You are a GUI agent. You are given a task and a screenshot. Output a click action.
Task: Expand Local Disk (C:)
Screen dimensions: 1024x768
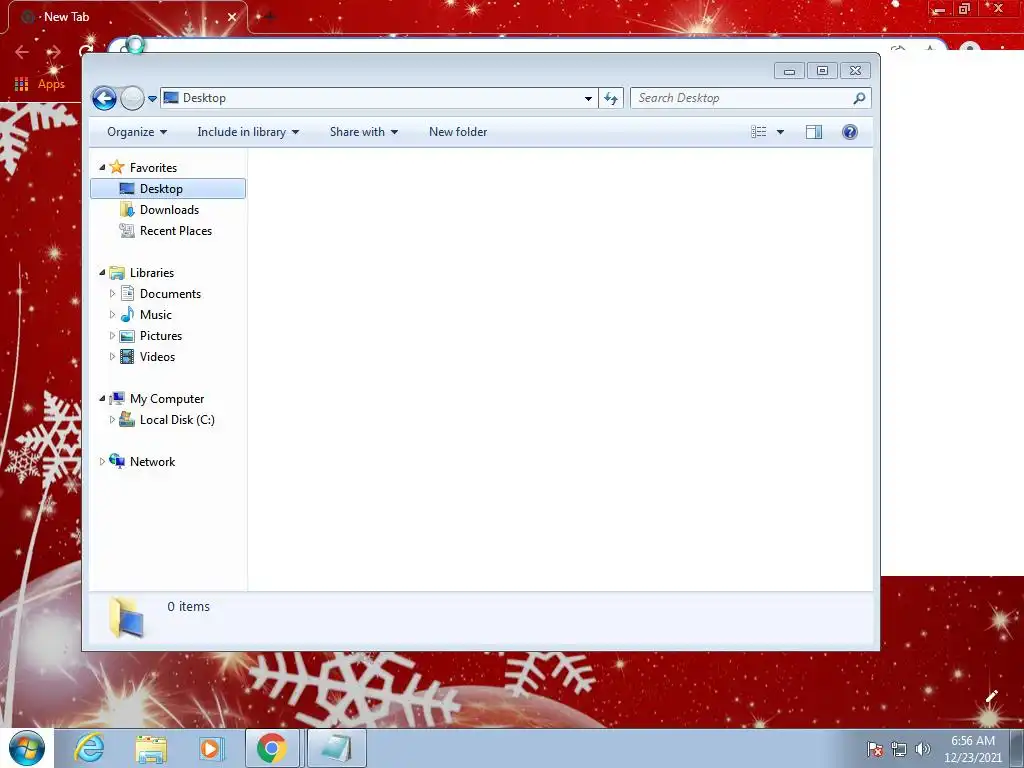[x=112, y=420]
